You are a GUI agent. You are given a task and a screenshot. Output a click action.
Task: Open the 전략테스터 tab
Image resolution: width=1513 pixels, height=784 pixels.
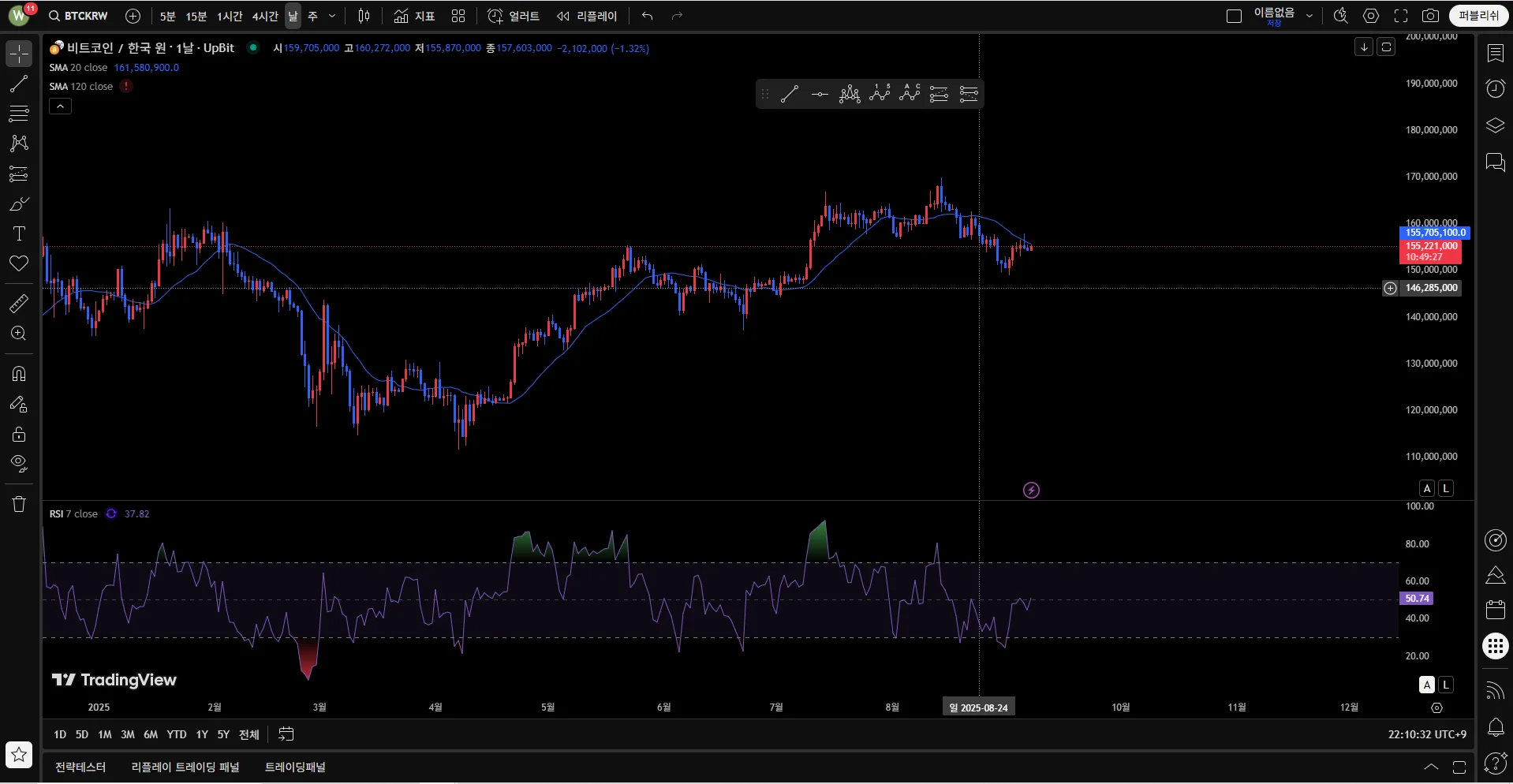(x=80, y=767)
